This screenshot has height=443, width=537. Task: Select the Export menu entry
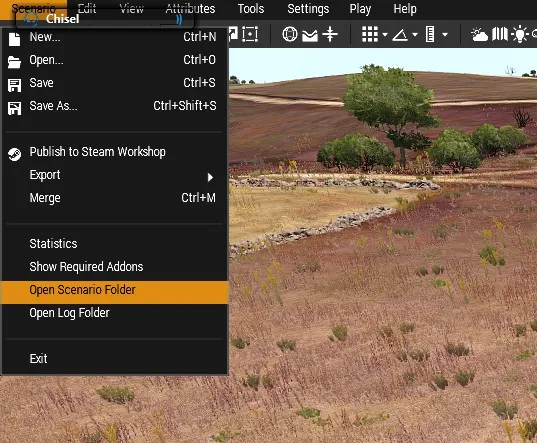coord(115,175)
